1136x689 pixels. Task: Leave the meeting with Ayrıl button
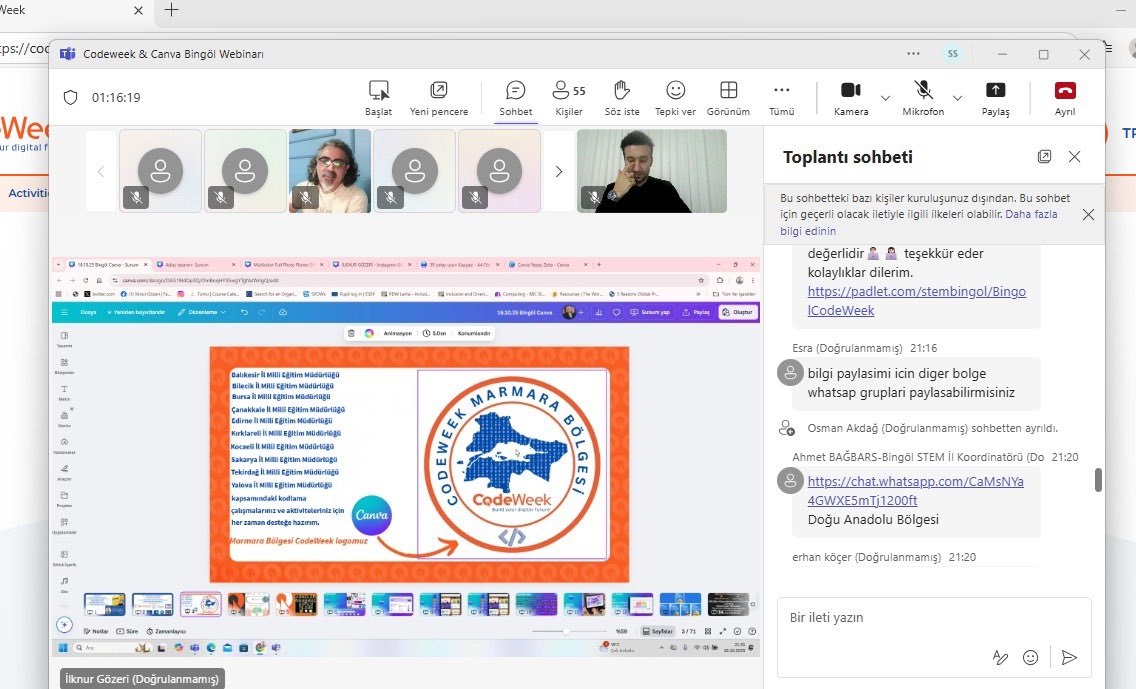click(1065, 98)
